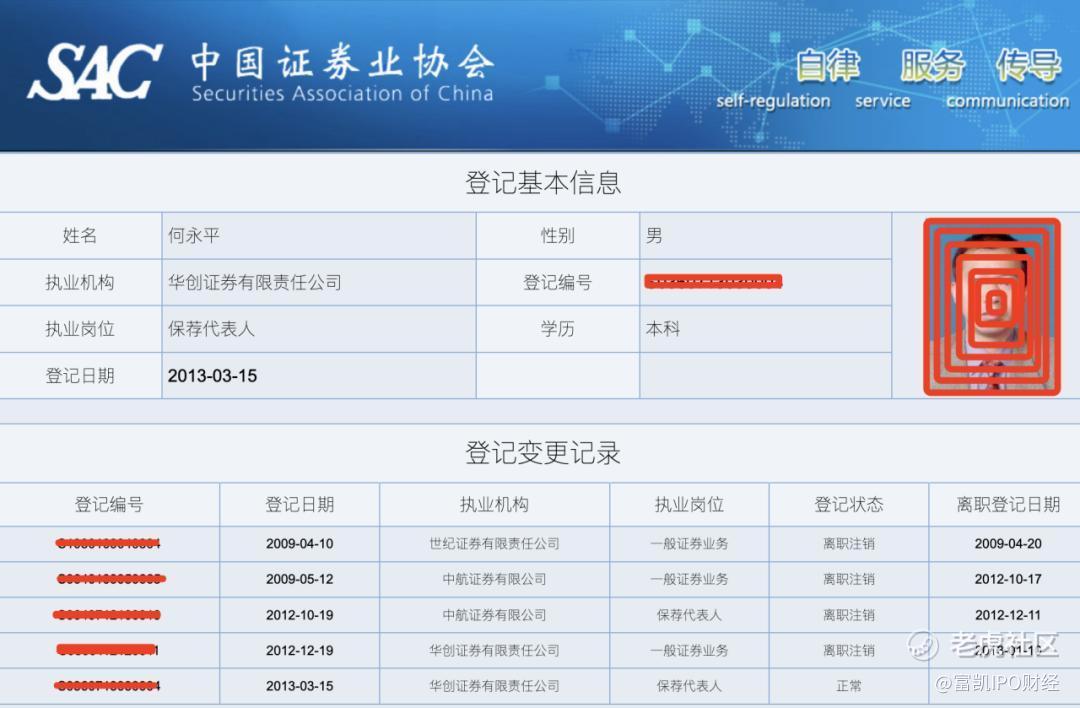Click departure date 2009-04-20
The width and height of the screenshot is (1080, 708).
[1008, 544]
